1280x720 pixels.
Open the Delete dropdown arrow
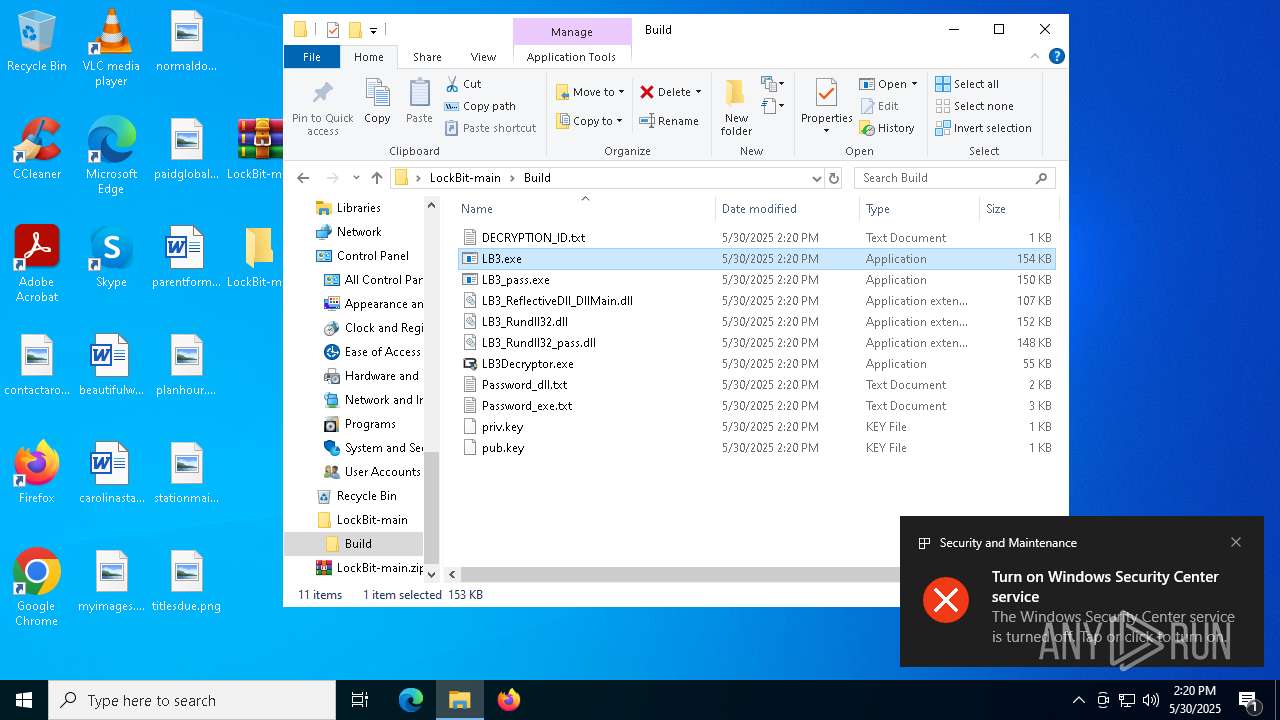698,92
